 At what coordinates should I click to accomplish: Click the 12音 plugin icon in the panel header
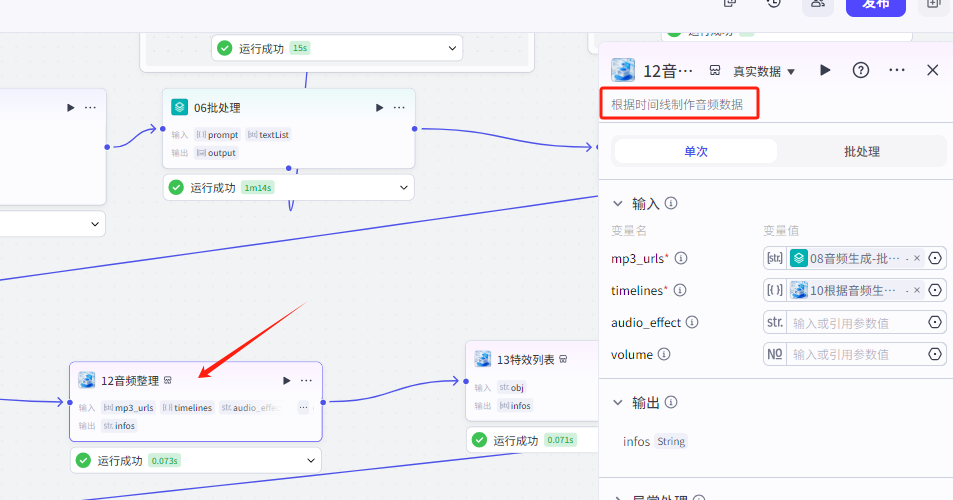tap(623, 70)
